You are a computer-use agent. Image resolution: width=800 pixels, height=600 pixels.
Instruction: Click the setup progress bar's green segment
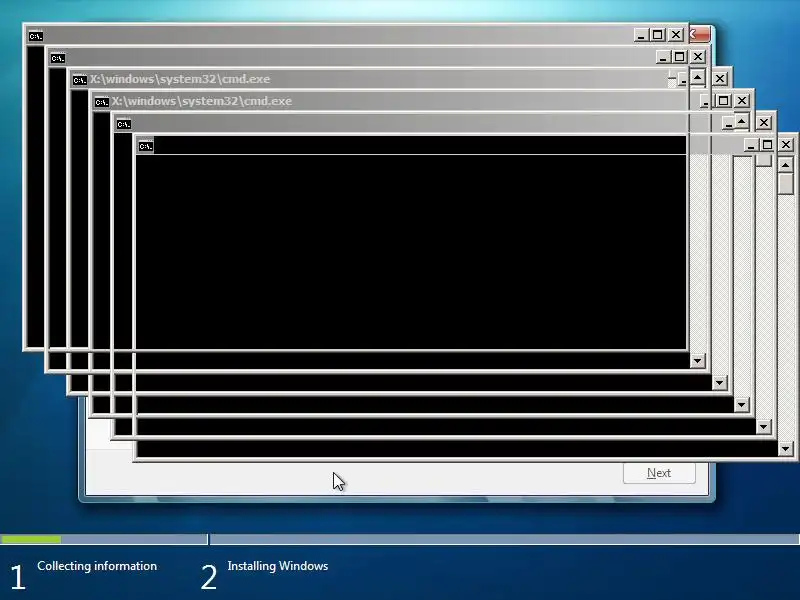point(31,539)
